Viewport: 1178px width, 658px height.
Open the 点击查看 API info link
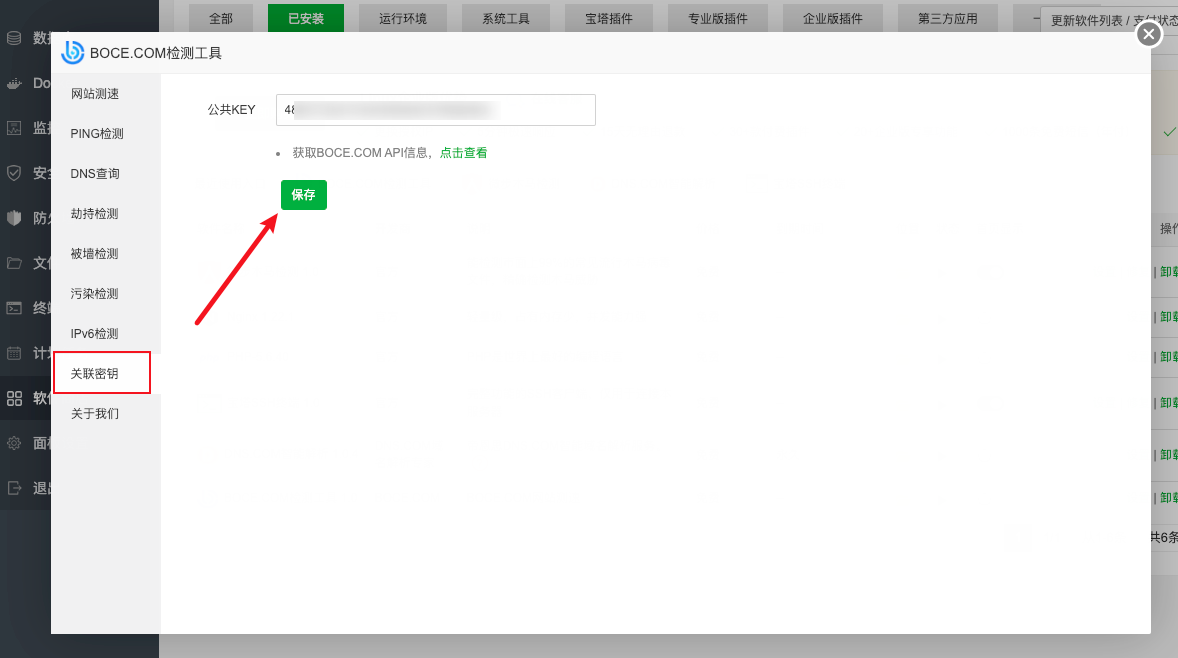coord(464,152)
